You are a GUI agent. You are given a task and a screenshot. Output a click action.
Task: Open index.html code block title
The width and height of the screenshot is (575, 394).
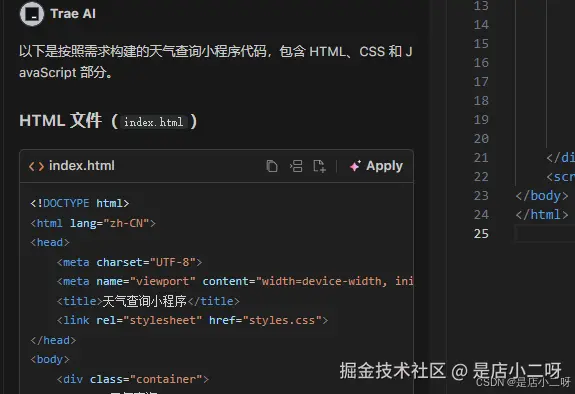[x=82, y=166]
